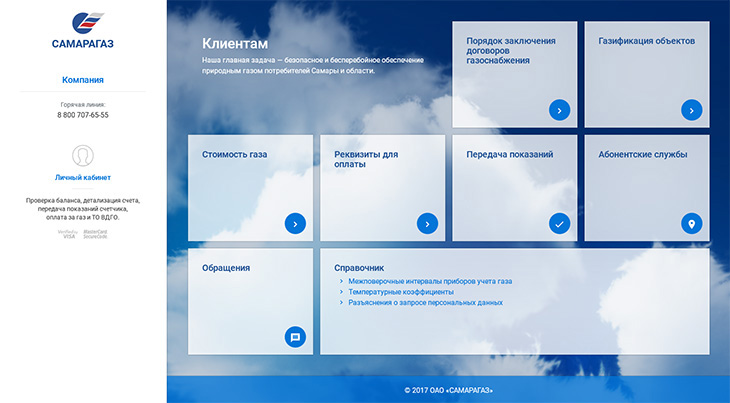The width and height of the screenshot is (730, 403).
Task: Open Межповерочные интервалы приборов учета газа link
Action: (x=430, y=281)
